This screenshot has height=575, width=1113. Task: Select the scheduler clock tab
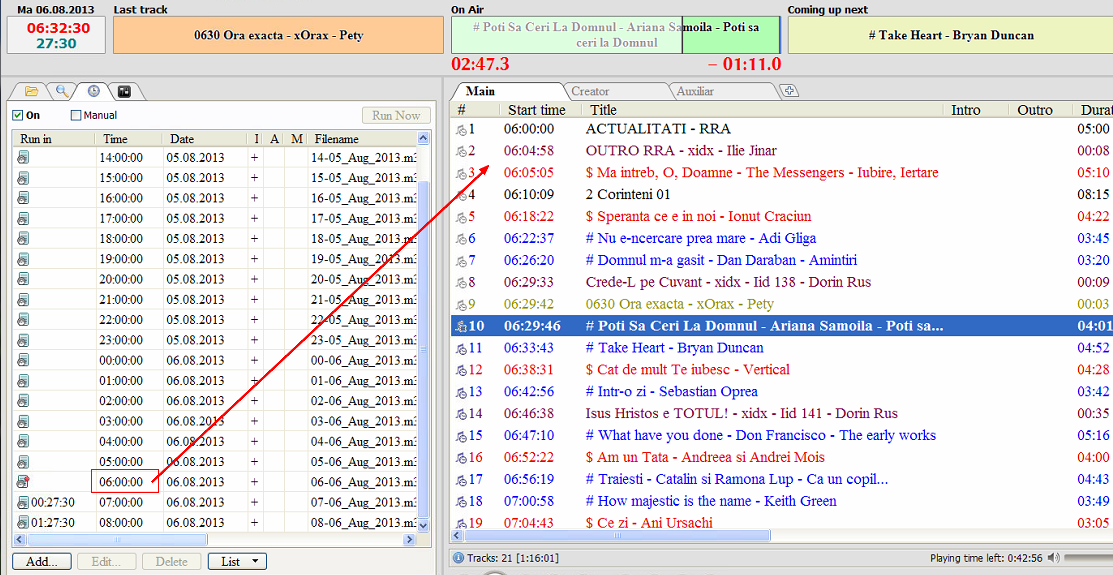click(93, 91)
